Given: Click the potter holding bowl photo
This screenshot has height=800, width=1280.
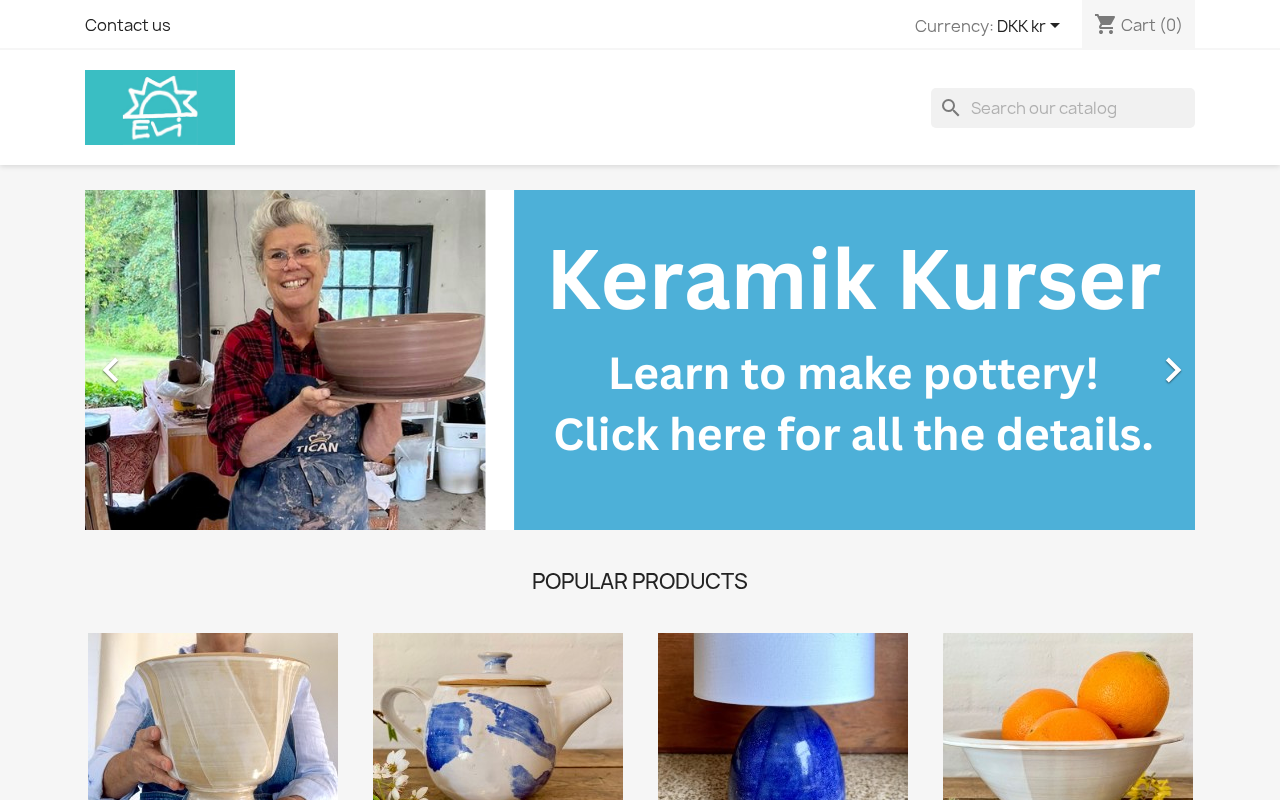Looking at the screenshot, I should pos(285,360).
